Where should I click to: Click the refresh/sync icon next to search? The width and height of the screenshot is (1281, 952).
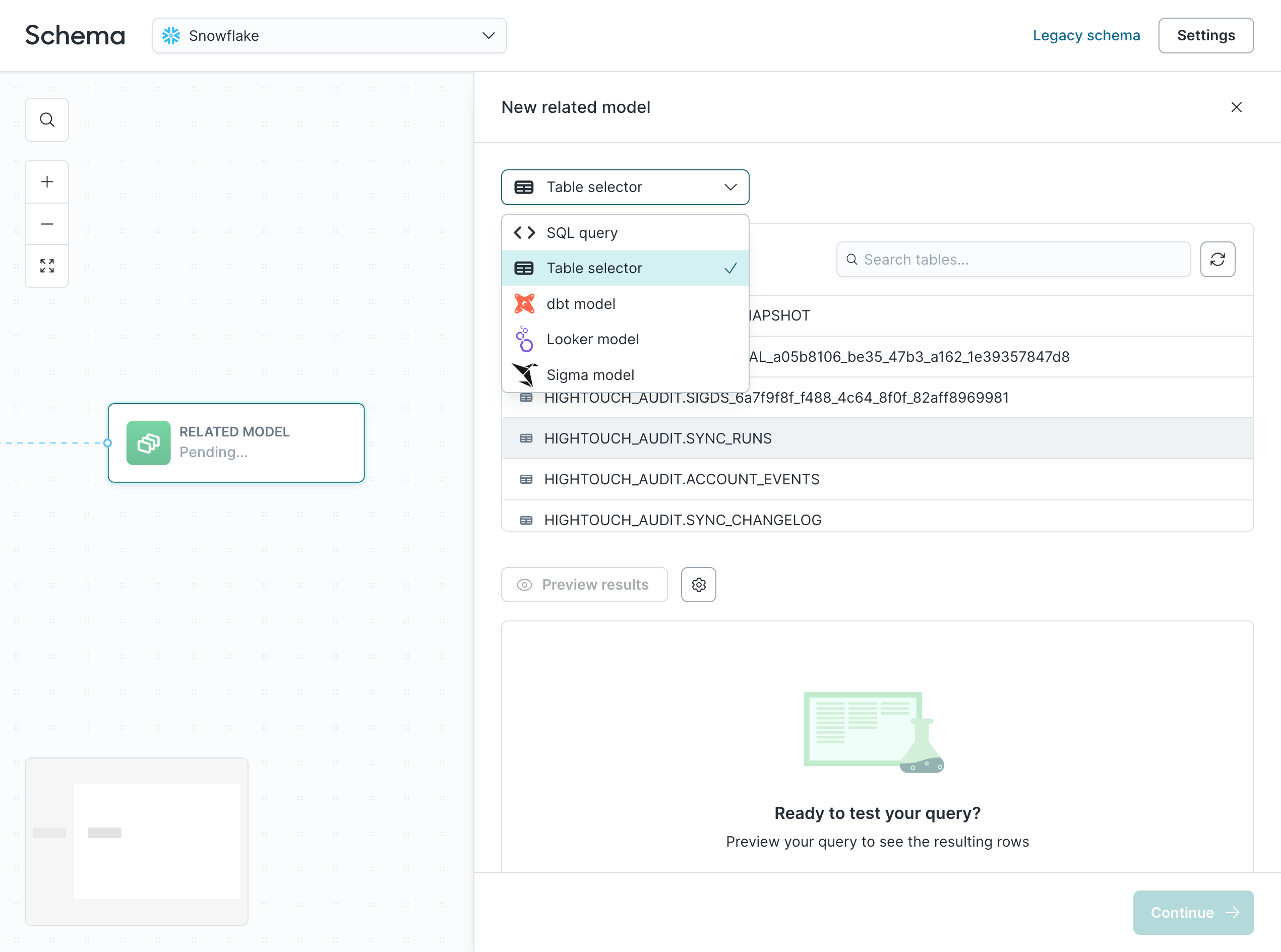click(x=1218, y=259)
